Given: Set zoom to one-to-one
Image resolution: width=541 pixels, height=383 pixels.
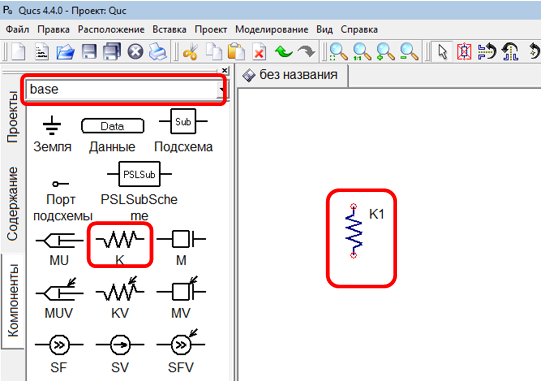Looking at the screenshot, I should [x=362, y=52].
